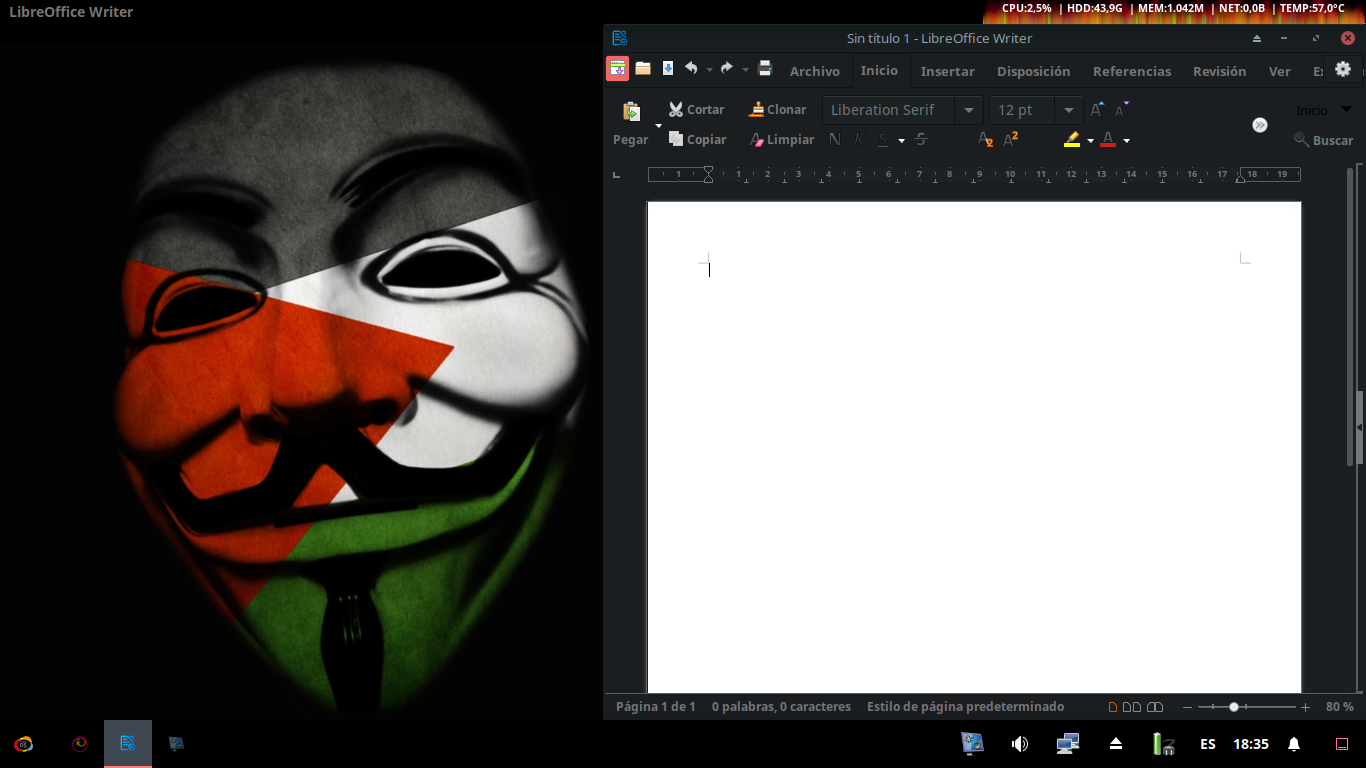Click the increase font size icon
The height and width of the screenshot is (768, 1366).
[x=1097, y=110]
